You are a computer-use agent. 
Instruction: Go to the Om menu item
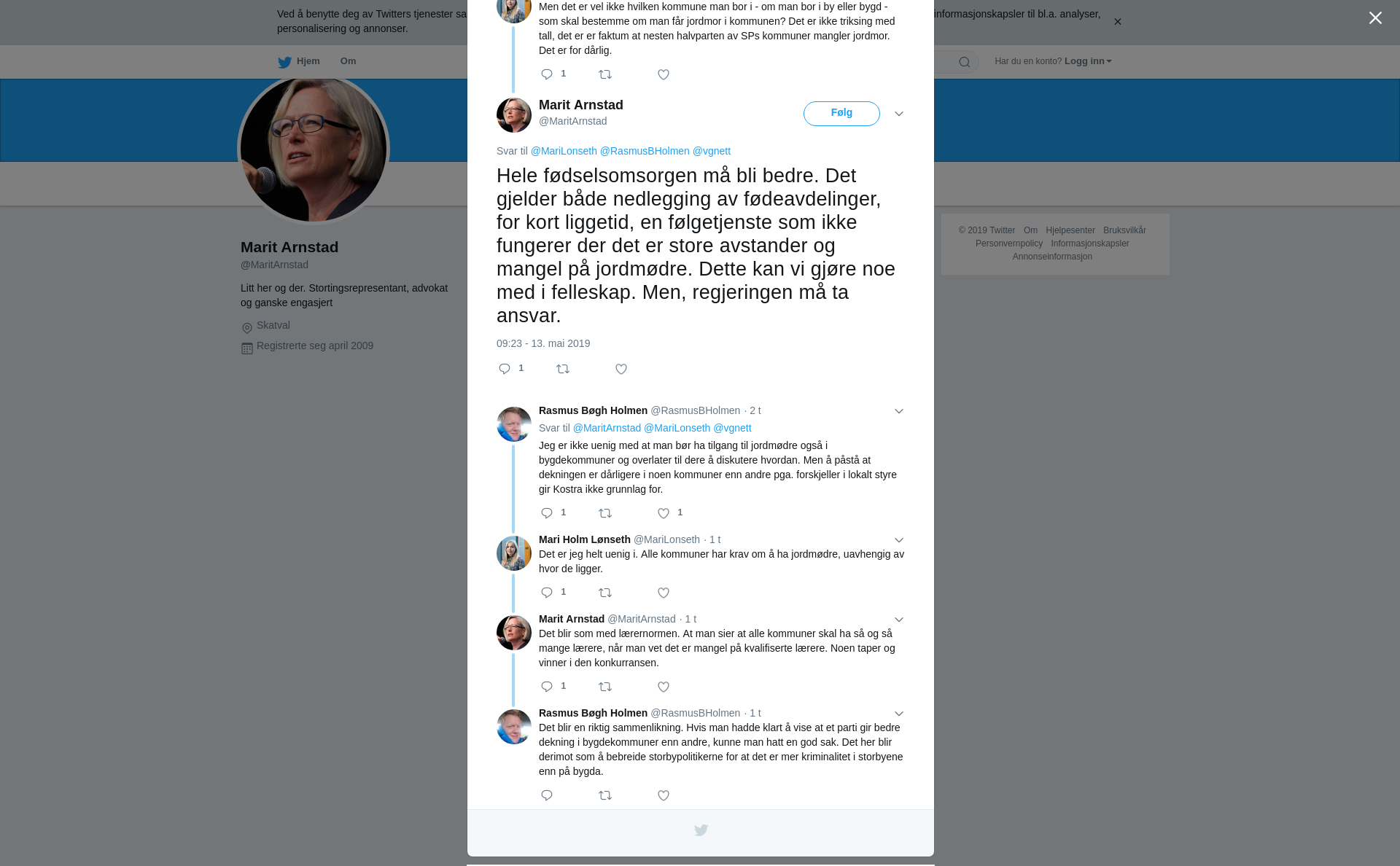pos(348,61)
